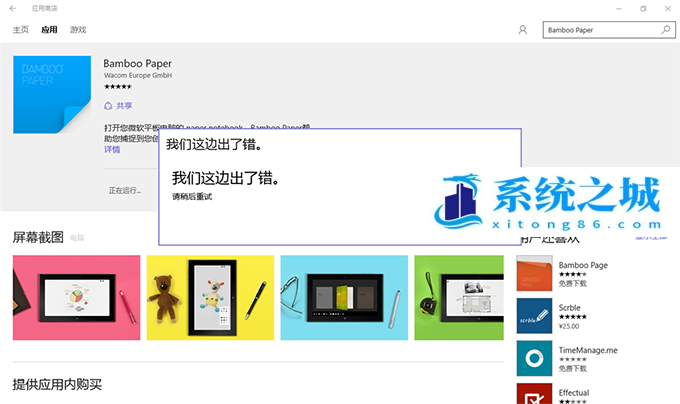Close the 应用商店 window
Image resolution: width=680 pixels, height=404 pixels.
pyautogui.click(x=667, y=8)
